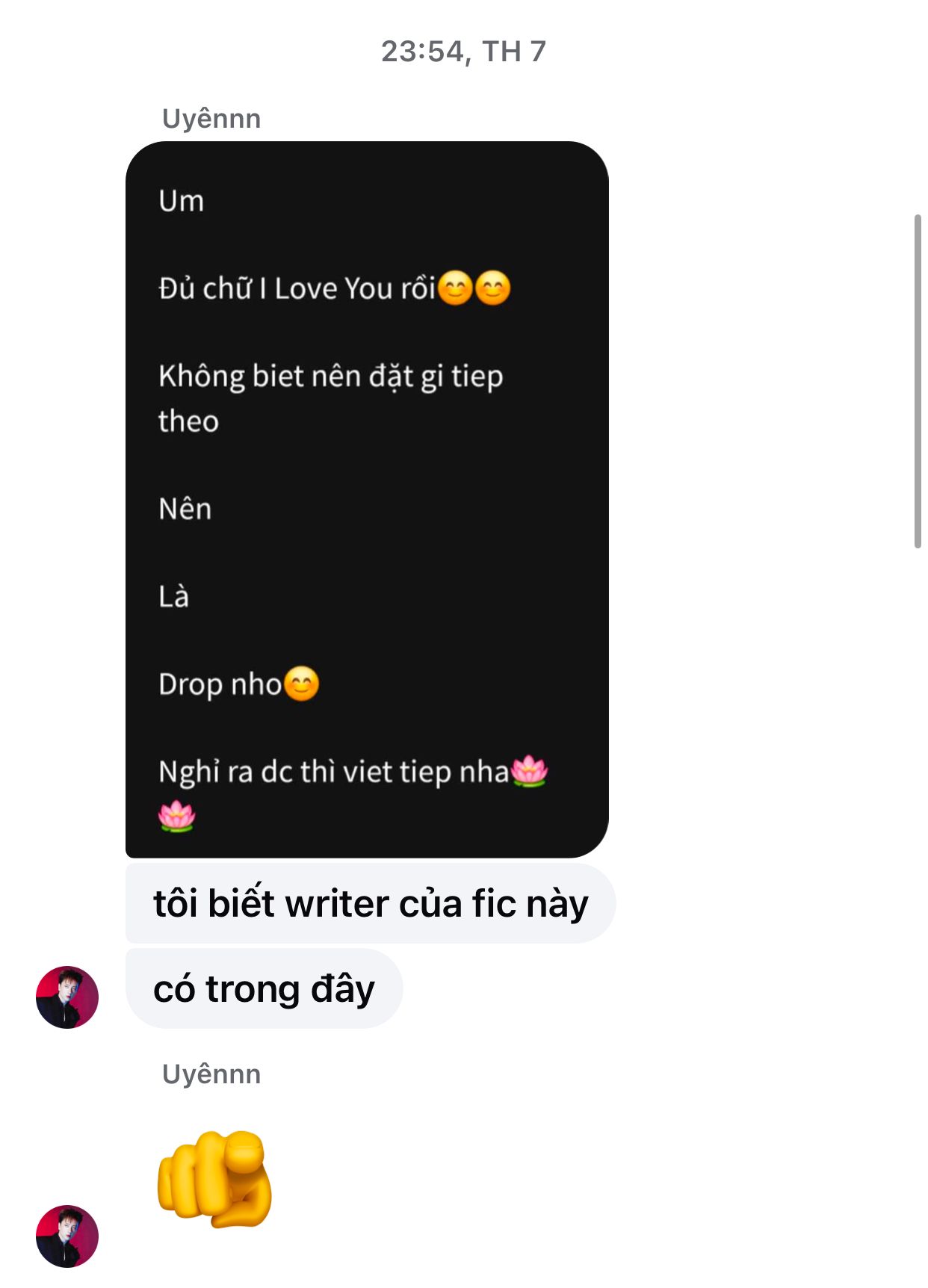Click the two smiling emojis after "I Love You rồi"
The image size is (928, 1288).
pyautogui.click(x=474, y=288)
